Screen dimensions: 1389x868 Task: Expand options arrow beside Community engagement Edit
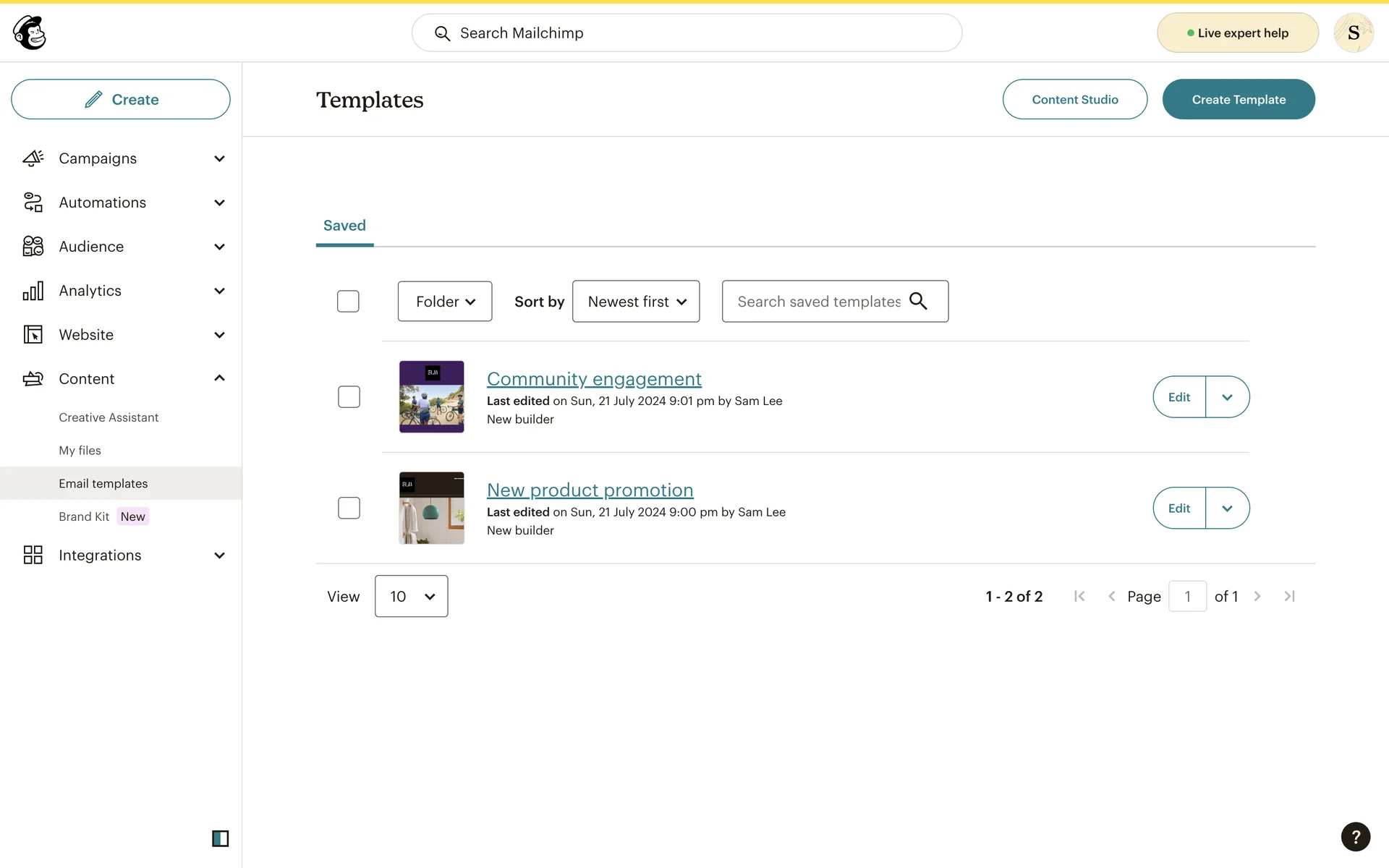[x=1227, y=397]
